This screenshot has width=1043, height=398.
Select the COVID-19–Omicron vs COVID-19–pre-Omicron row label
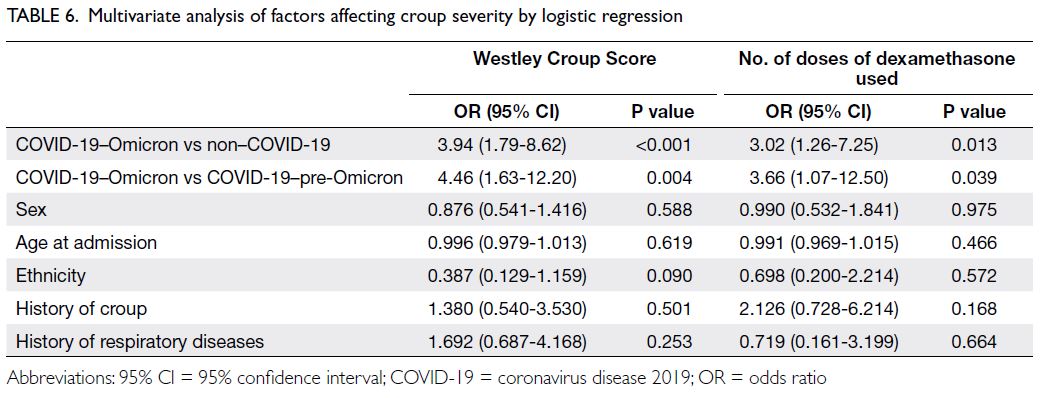pyautogui.click(x=209, y=178)
